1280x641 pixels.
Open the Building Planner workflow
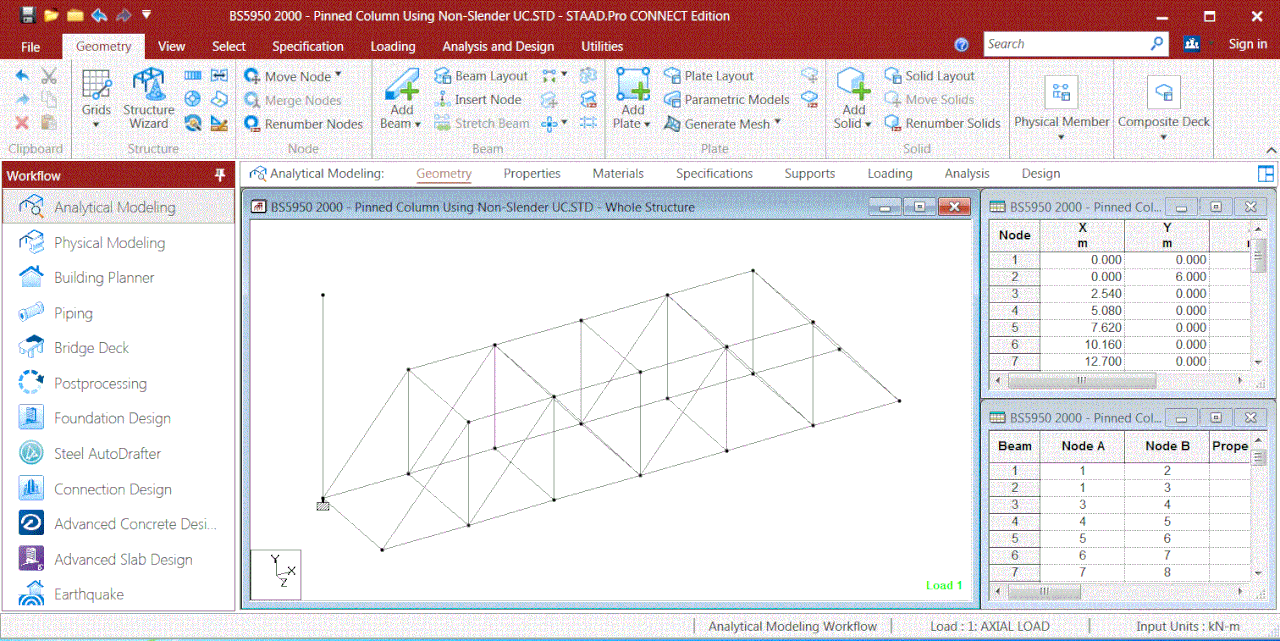click(119, 278)
